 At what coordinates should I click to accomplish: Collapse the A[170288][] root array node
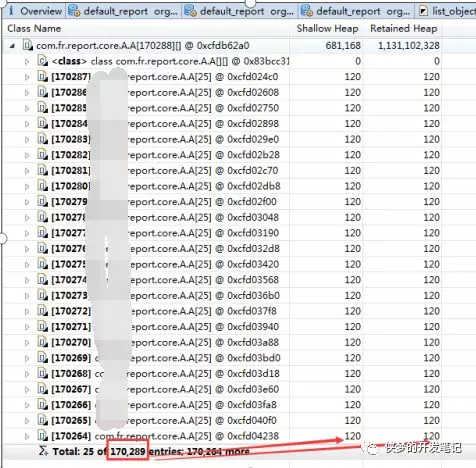tap(12, 46)
